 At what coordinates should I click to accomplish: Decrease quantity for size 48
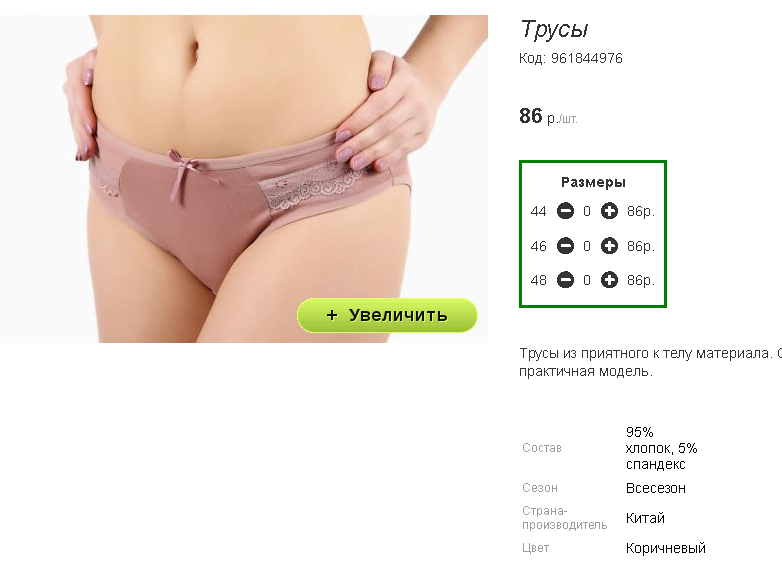tap(565, 280)
